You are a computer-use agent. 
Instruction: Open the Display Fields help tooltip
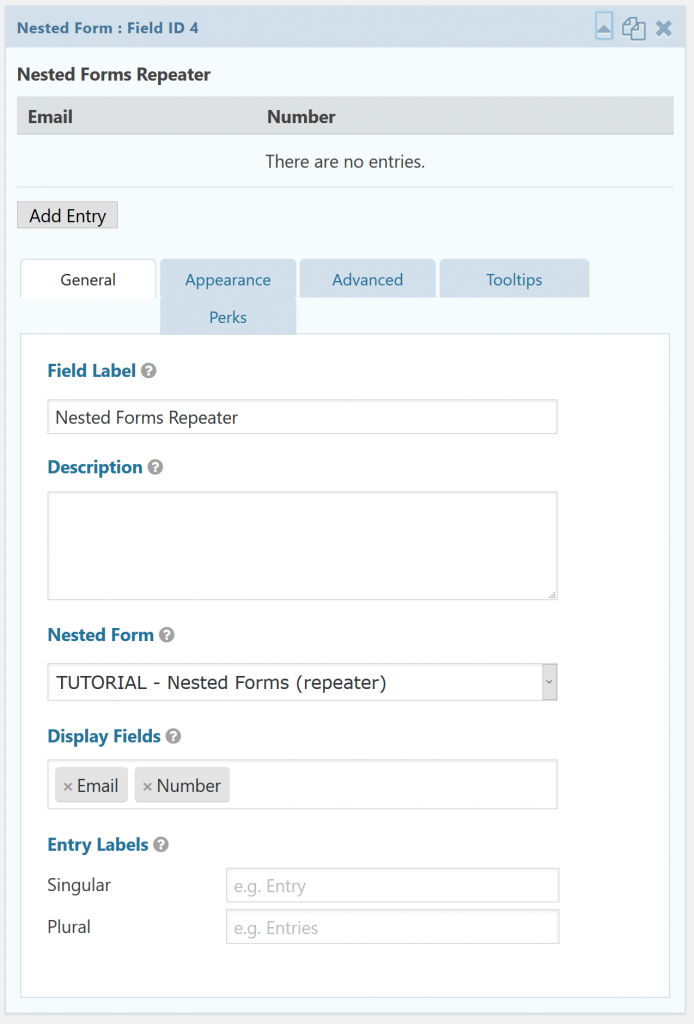pos(173,737)
